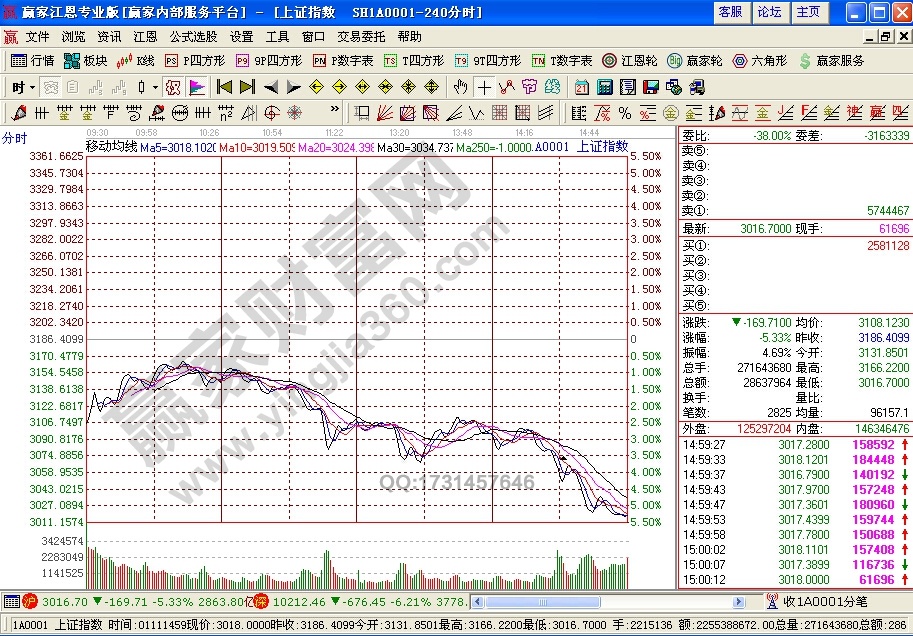This screenshot has width=913, height=636.
Task: Toggle the crosshair cursor tool
Action: point(484,87)
